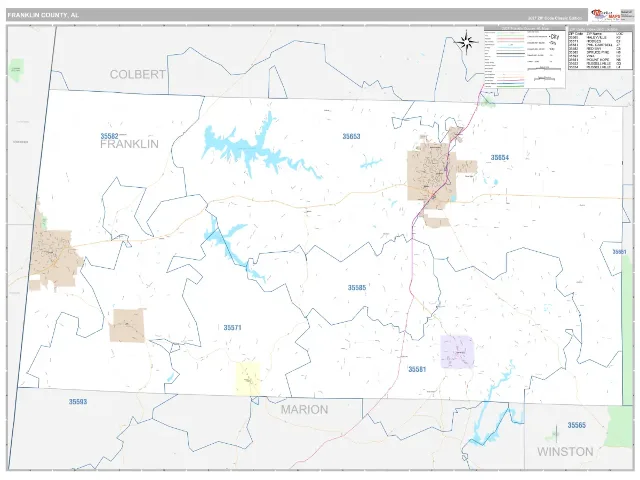Screen dimensions: 640x480
Task: Click the purple shaded town area
Action: pos(457,352)
